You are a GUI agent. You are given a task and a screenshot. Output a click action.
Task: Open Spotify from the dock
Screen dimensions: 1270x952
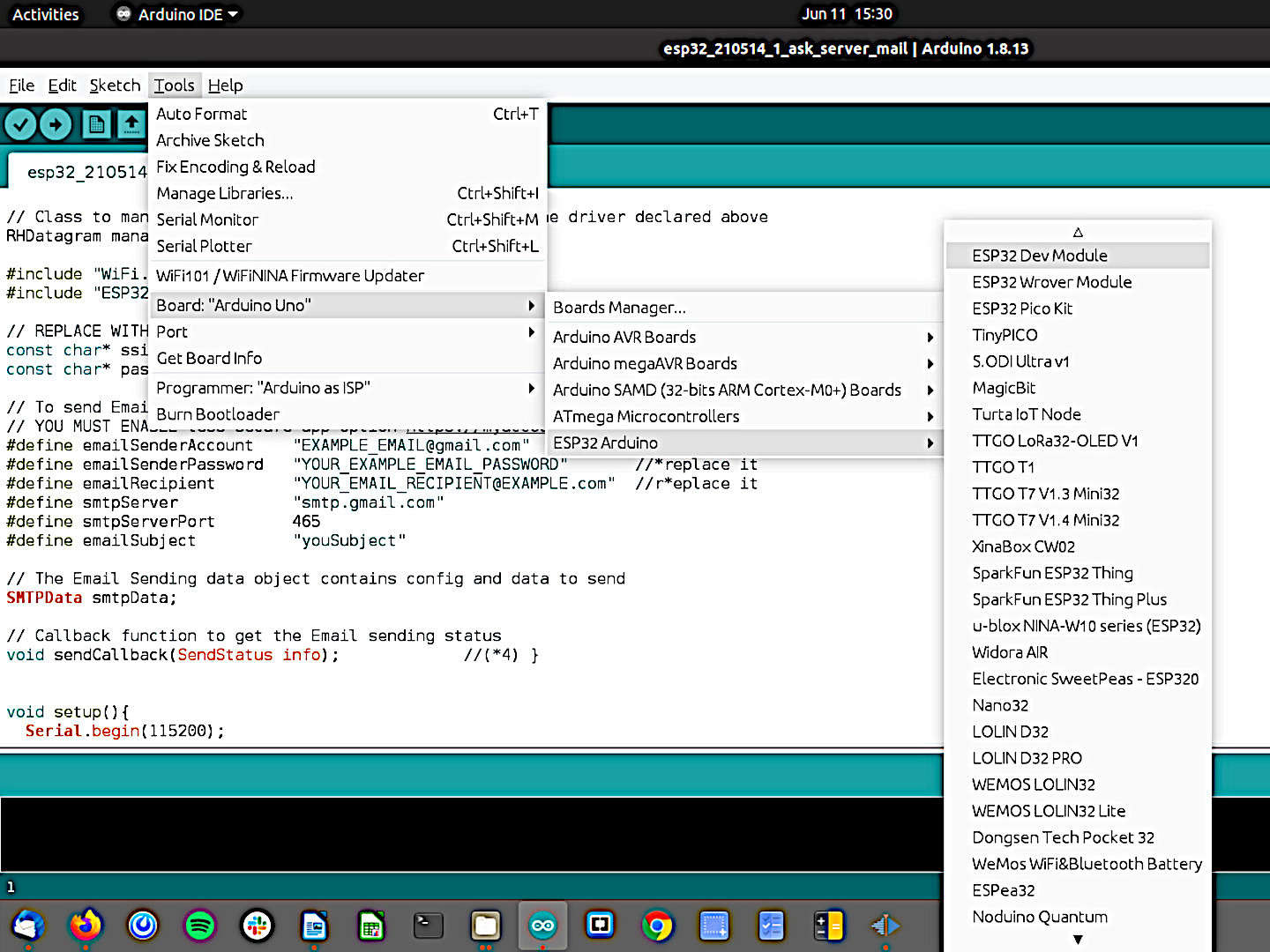click(200, 926)
